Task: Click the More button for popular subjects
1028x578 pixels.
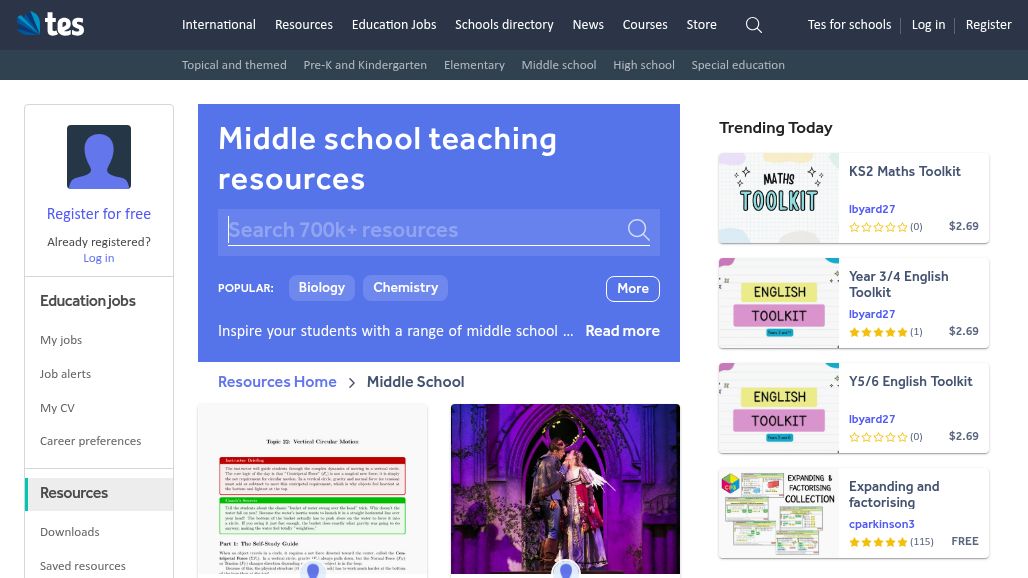Action: (633, 289)
